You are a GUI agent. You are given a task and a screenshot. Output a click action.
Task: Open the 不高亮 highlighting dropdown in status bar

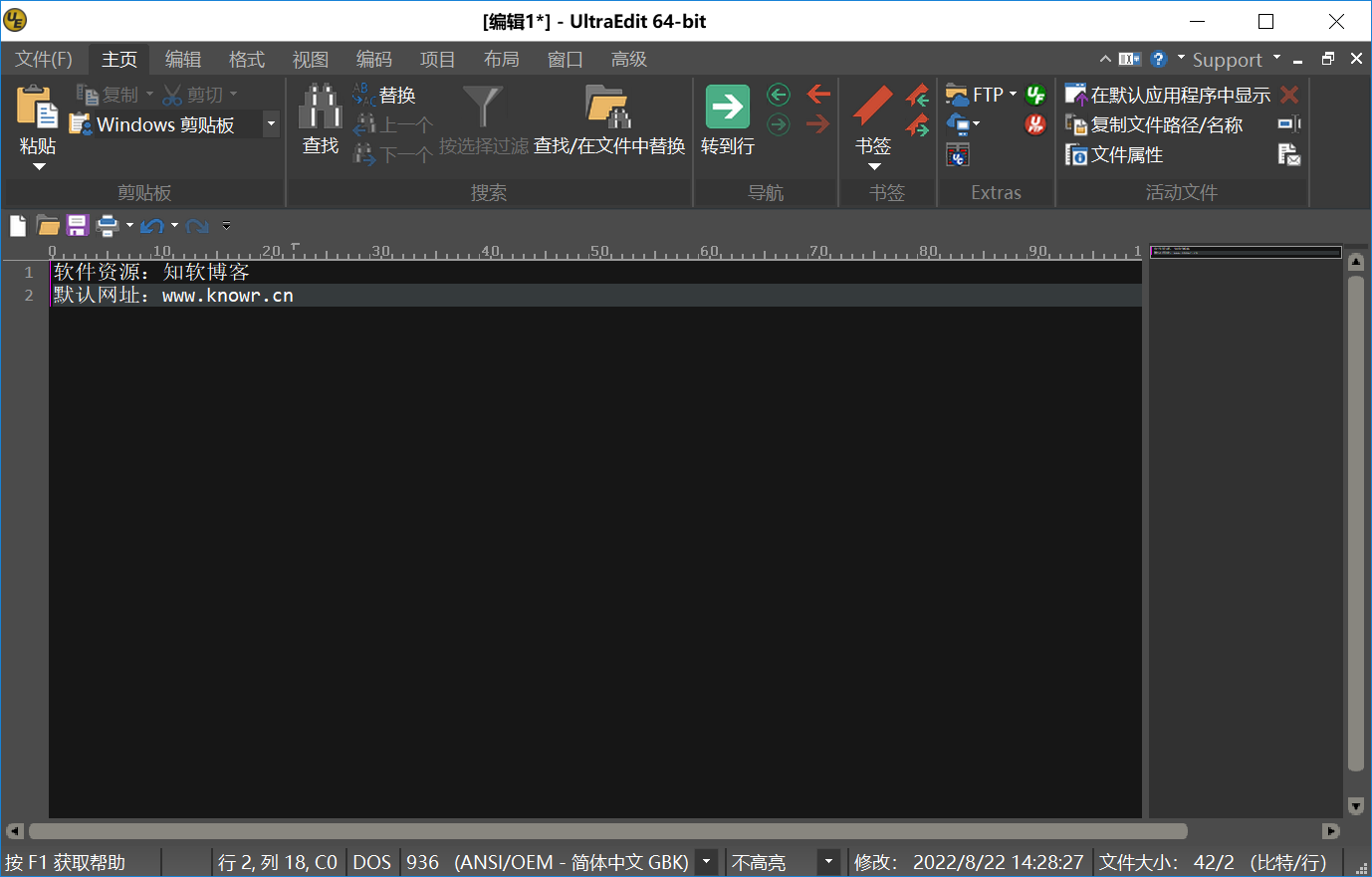pyautogui.click(x=828, y=862)
